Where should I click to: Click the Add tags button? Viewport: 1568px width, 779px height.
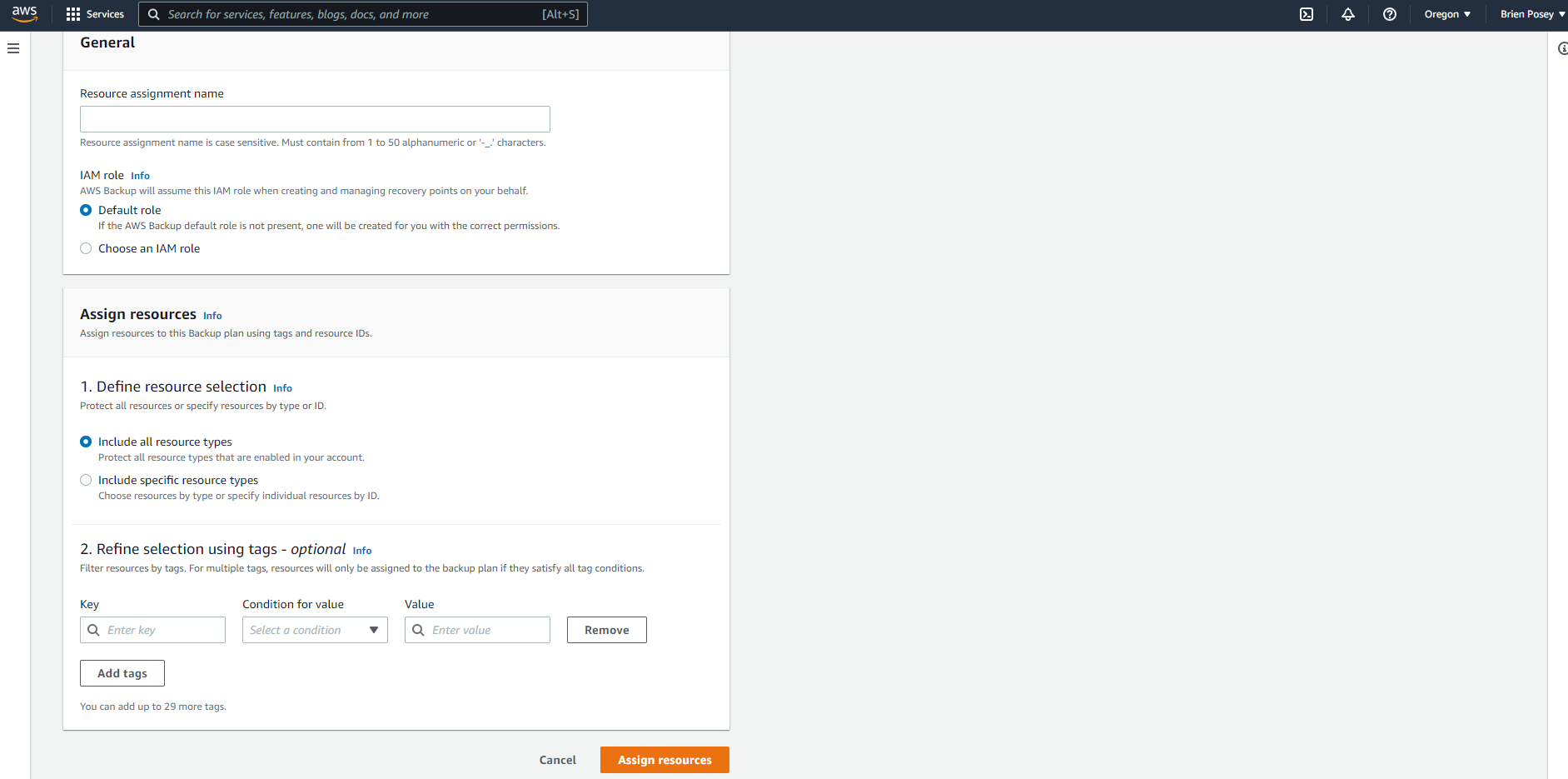coord(122,673)
